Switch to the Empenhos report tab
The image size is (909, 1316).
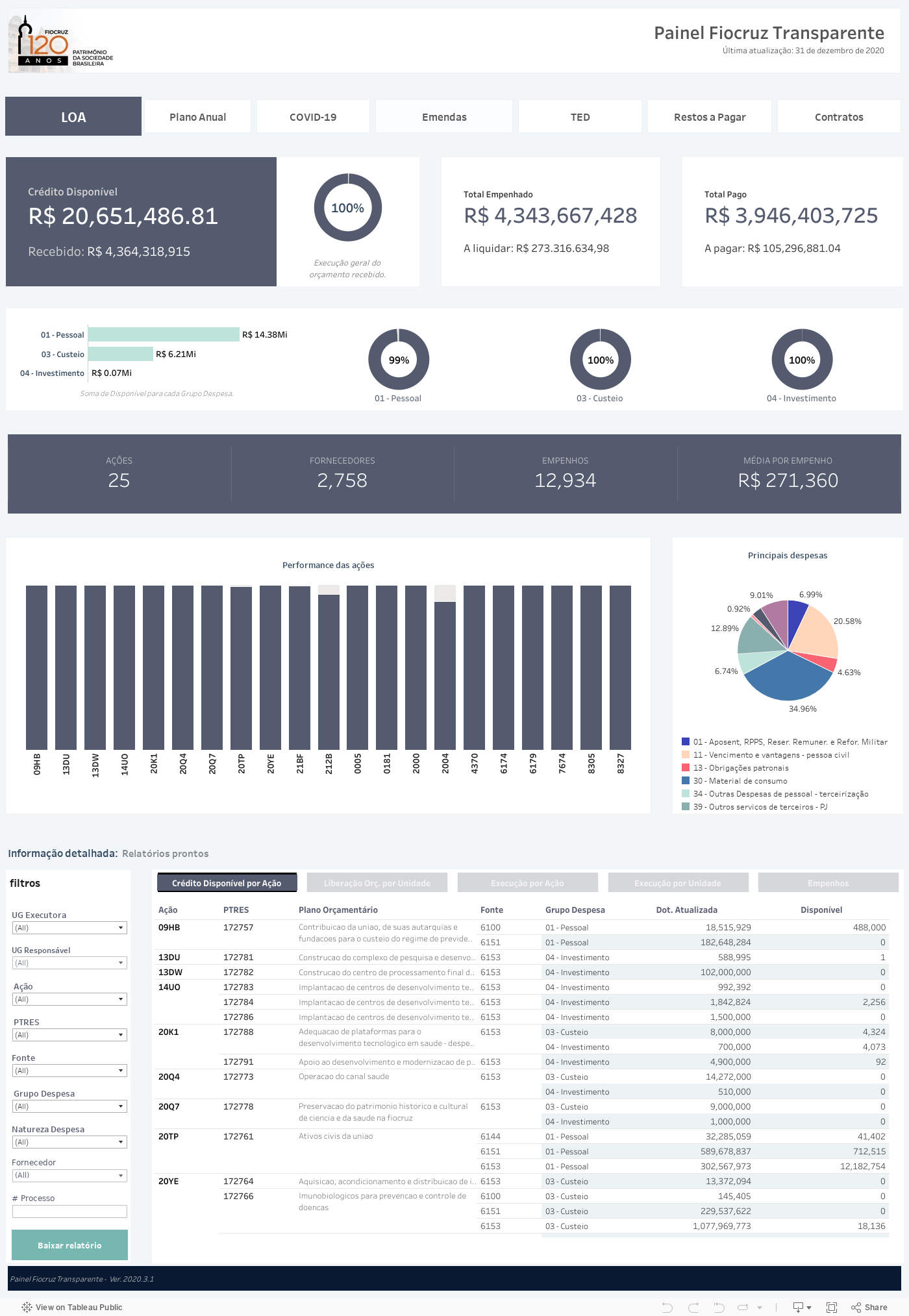coord(828,883)
